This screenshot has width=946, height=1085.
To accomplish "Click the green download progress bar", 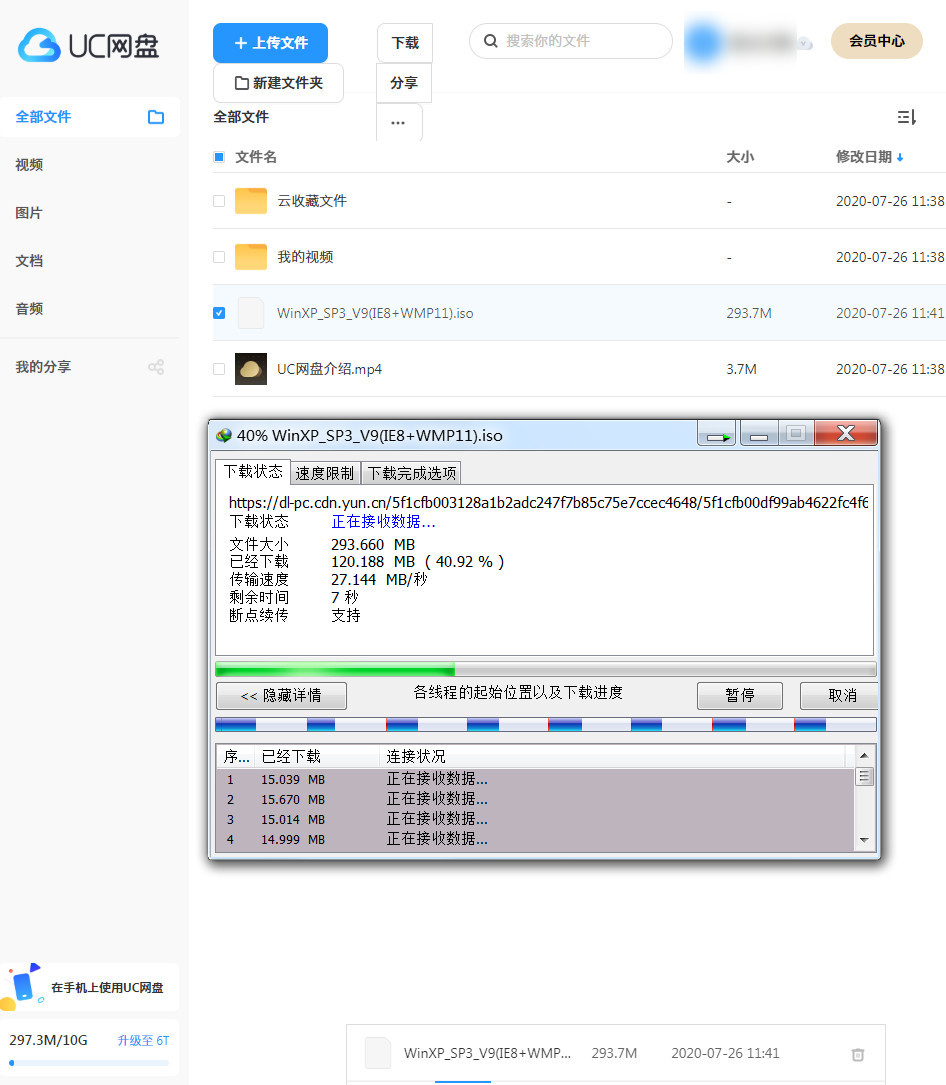I will [546, 669].
